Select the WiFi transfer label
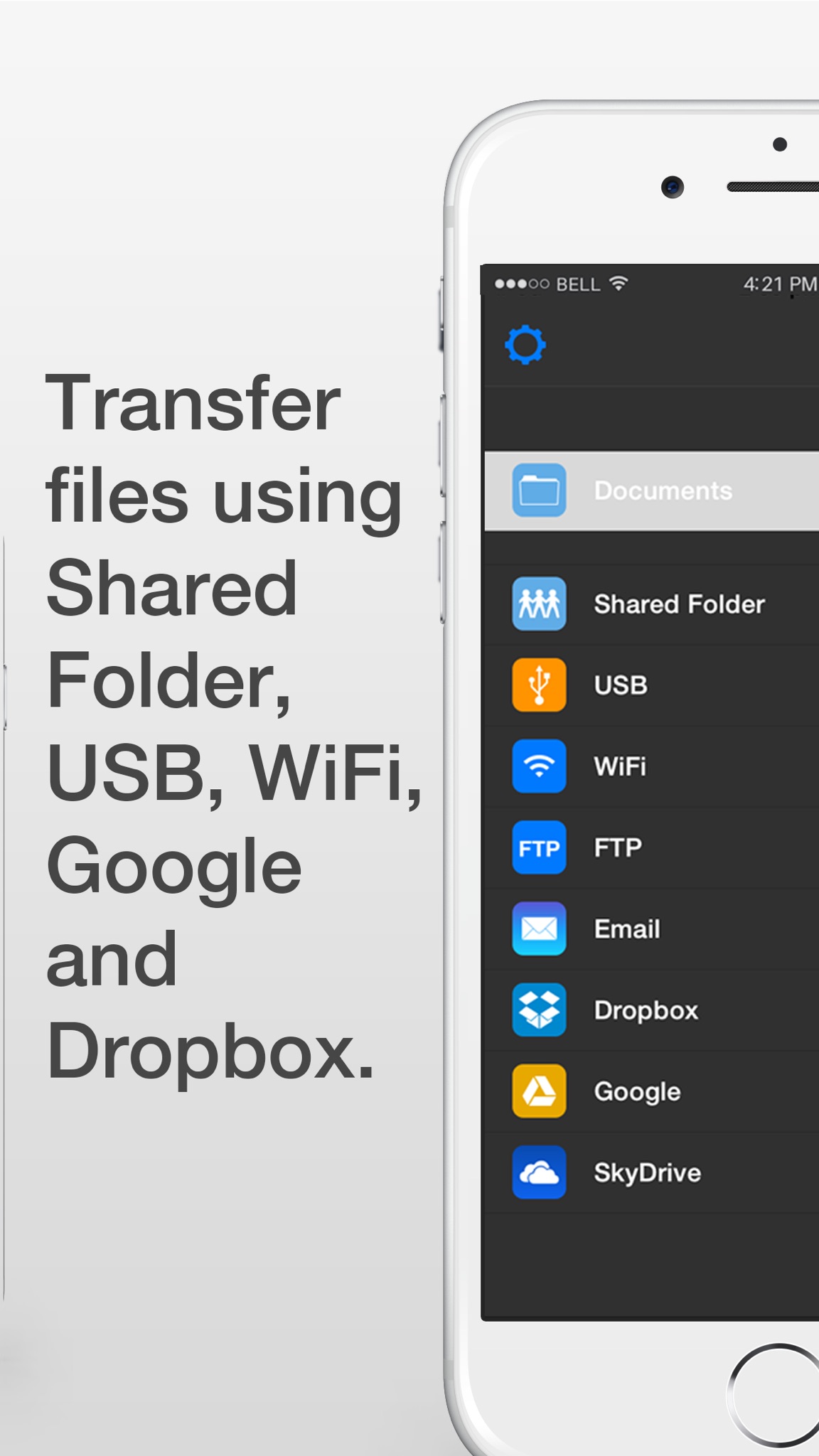The width and height of the screenshot is (819, 1456). (620, 766)
